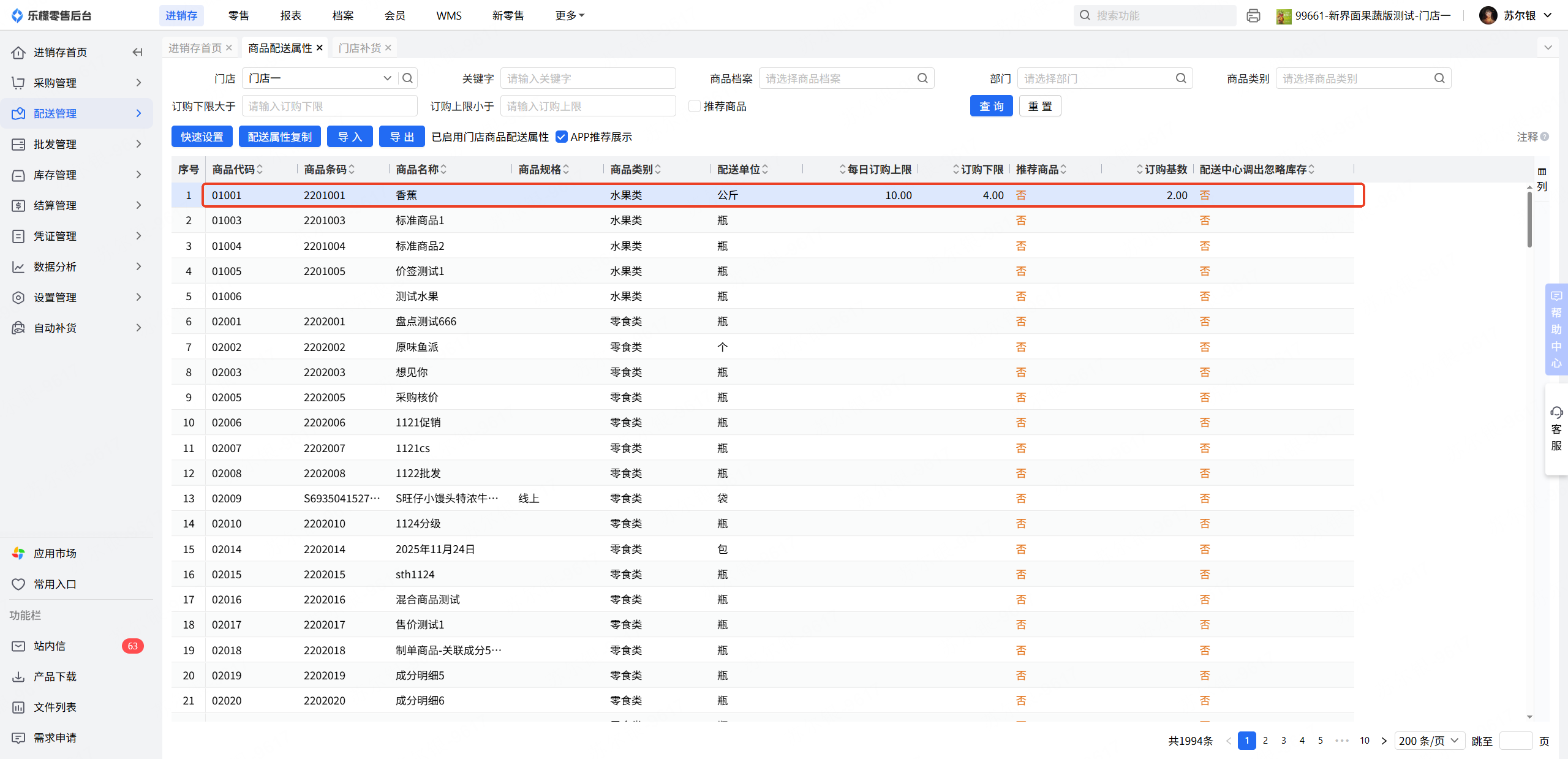Open the 客服 headset icon
Screen dimensions: 1568x759
pyautogui.click(x=1556, y=412)
